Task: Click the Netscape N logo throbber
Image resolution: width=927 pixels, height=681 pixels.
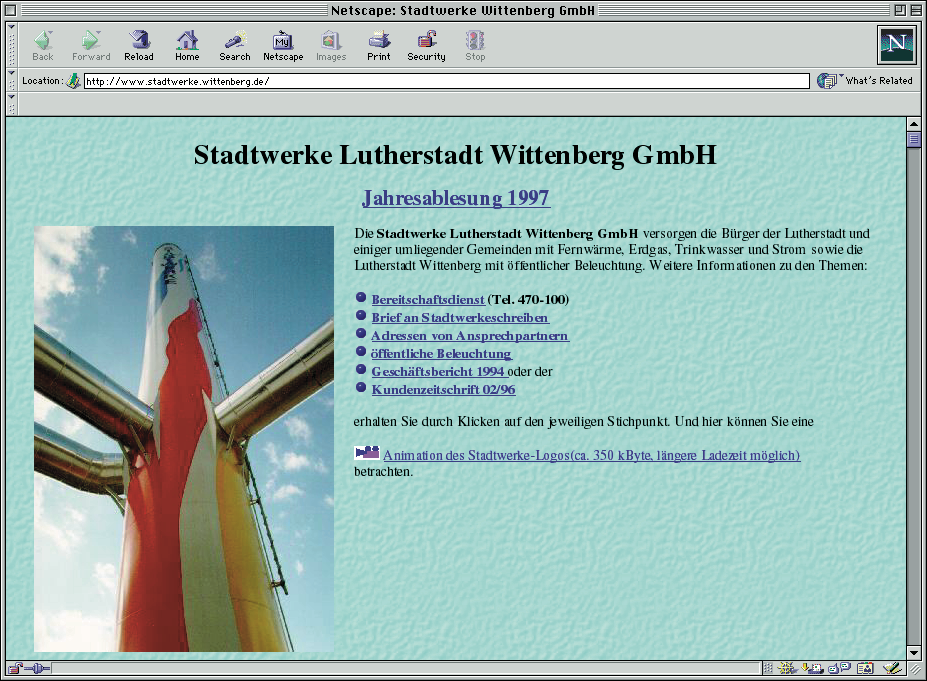Action: click(x=896, y=45)
